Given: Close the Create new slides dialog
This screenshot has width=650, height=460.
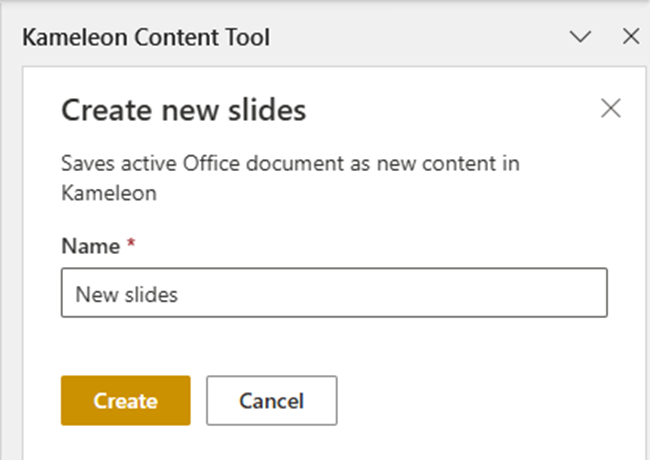Looking at the screenshot, I should pyautogui.click(x=610, y=109).
